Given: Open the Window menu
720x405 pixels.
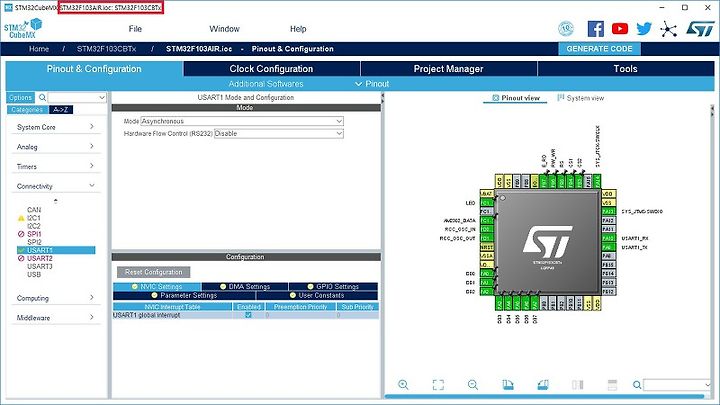Looking at the screenshot, I should [x=224, y=29].
